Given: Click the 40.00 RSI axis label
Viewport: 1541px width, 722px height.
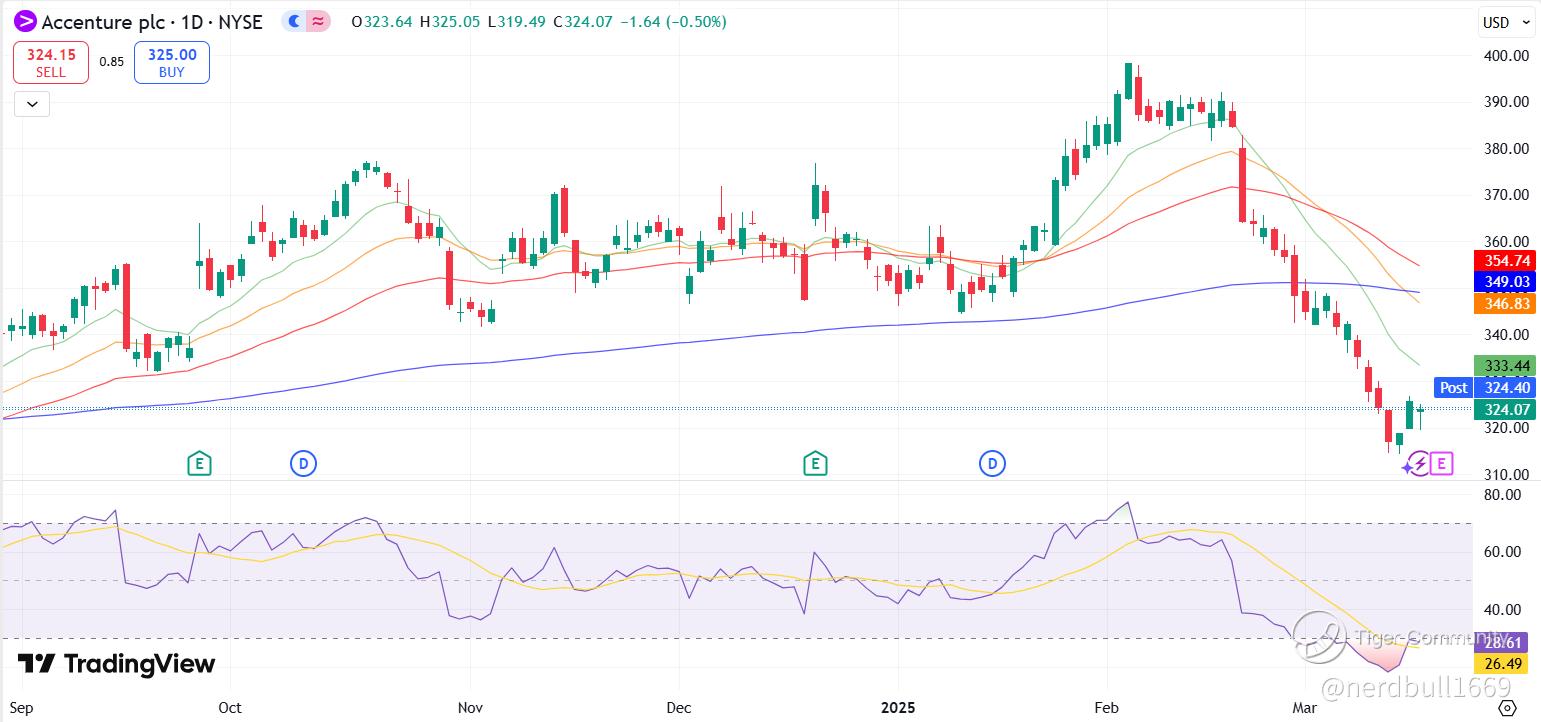Looking at the screenshot, I should tap(1502, 609).
